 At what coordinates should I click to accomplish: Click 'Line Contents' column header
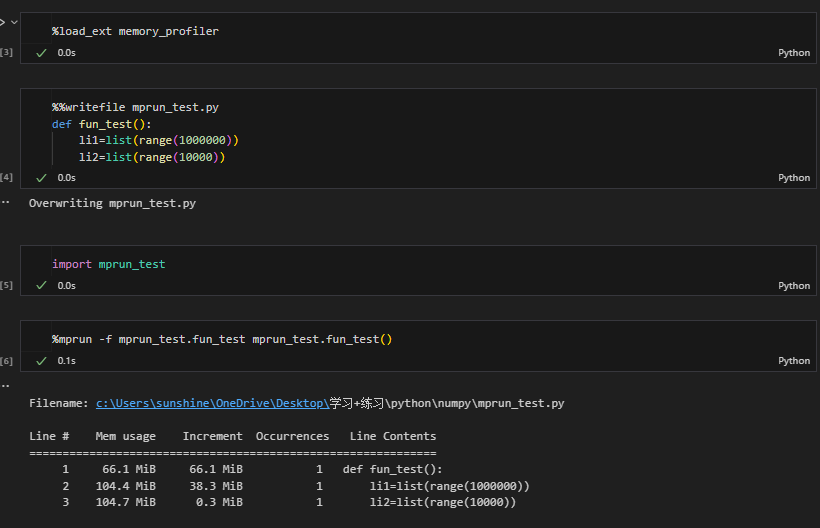tap(393, 436)
